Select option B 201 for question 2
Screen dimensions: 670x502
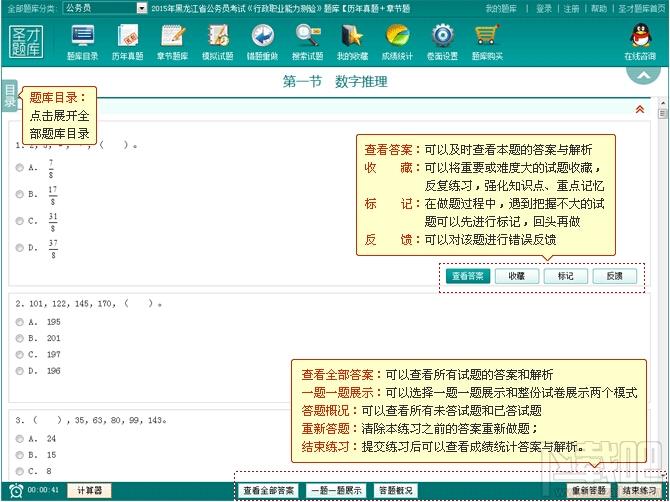tap(20, 338)
